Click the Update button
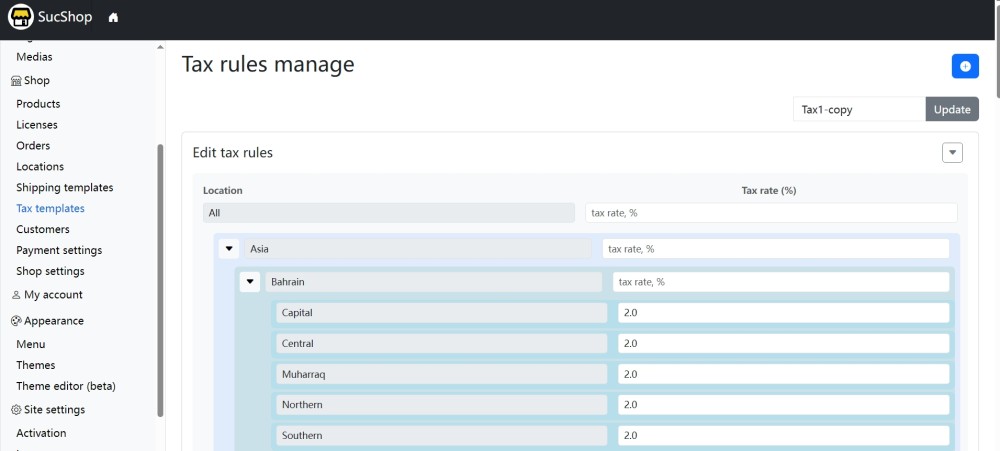Screen dimensions: 1000x451 (952, 109)
